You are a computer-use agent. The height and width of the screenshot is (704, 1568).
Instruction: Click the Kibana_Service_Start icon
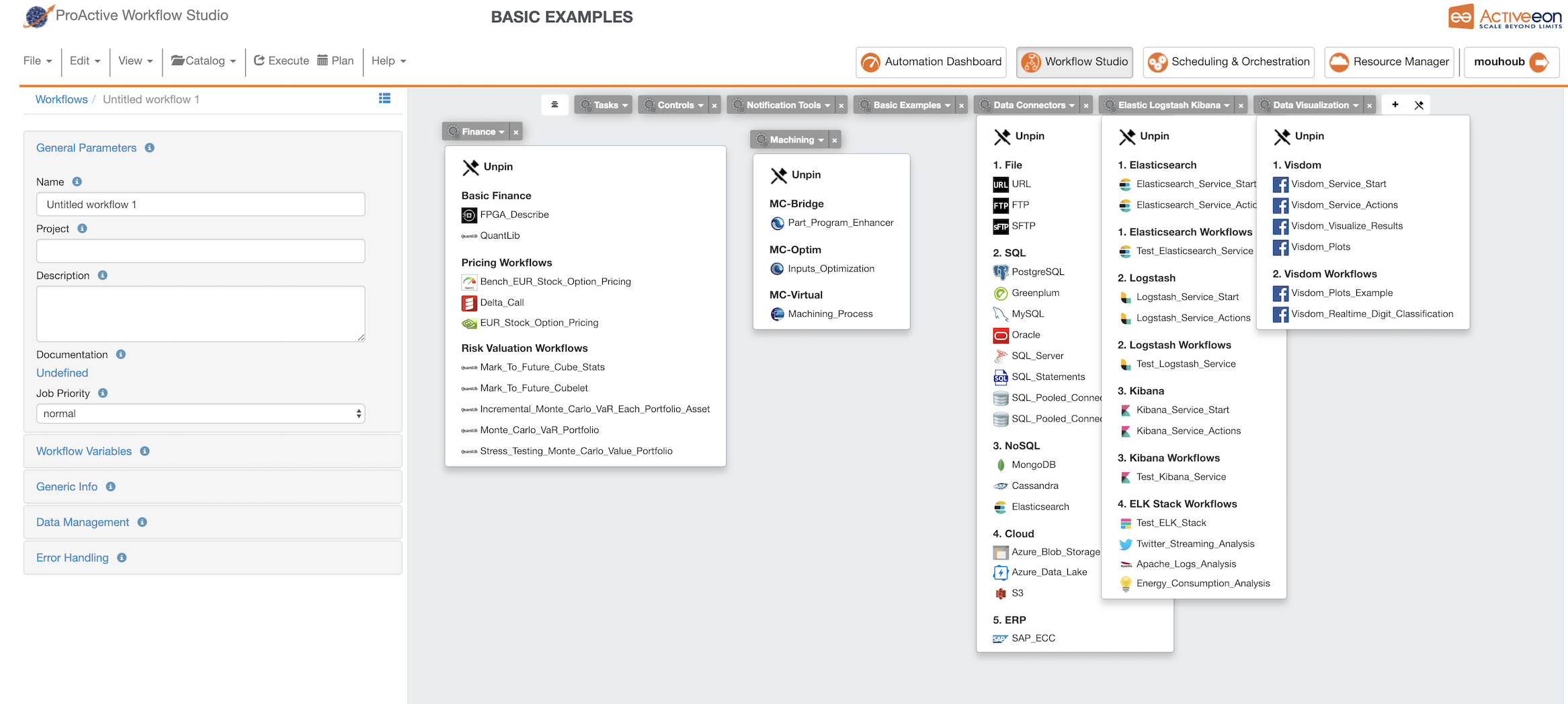pos(1125,410)
